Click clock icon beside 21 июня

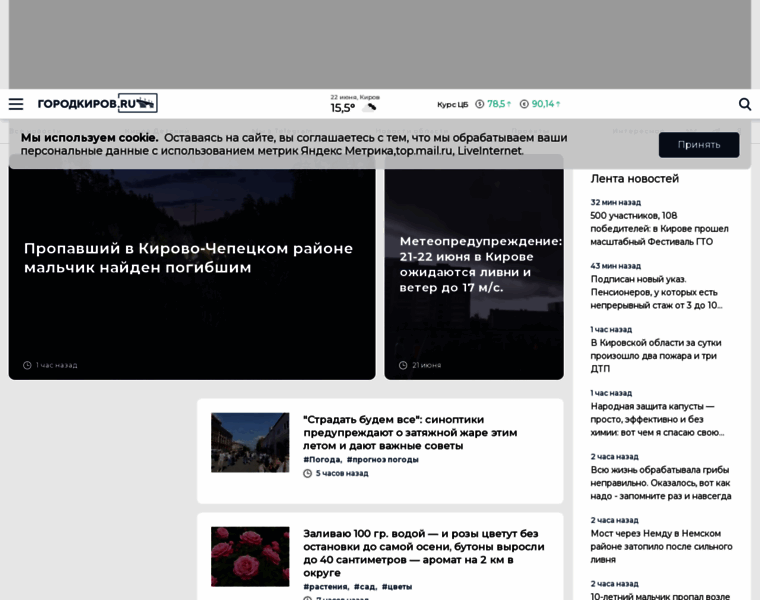point(403,365)
